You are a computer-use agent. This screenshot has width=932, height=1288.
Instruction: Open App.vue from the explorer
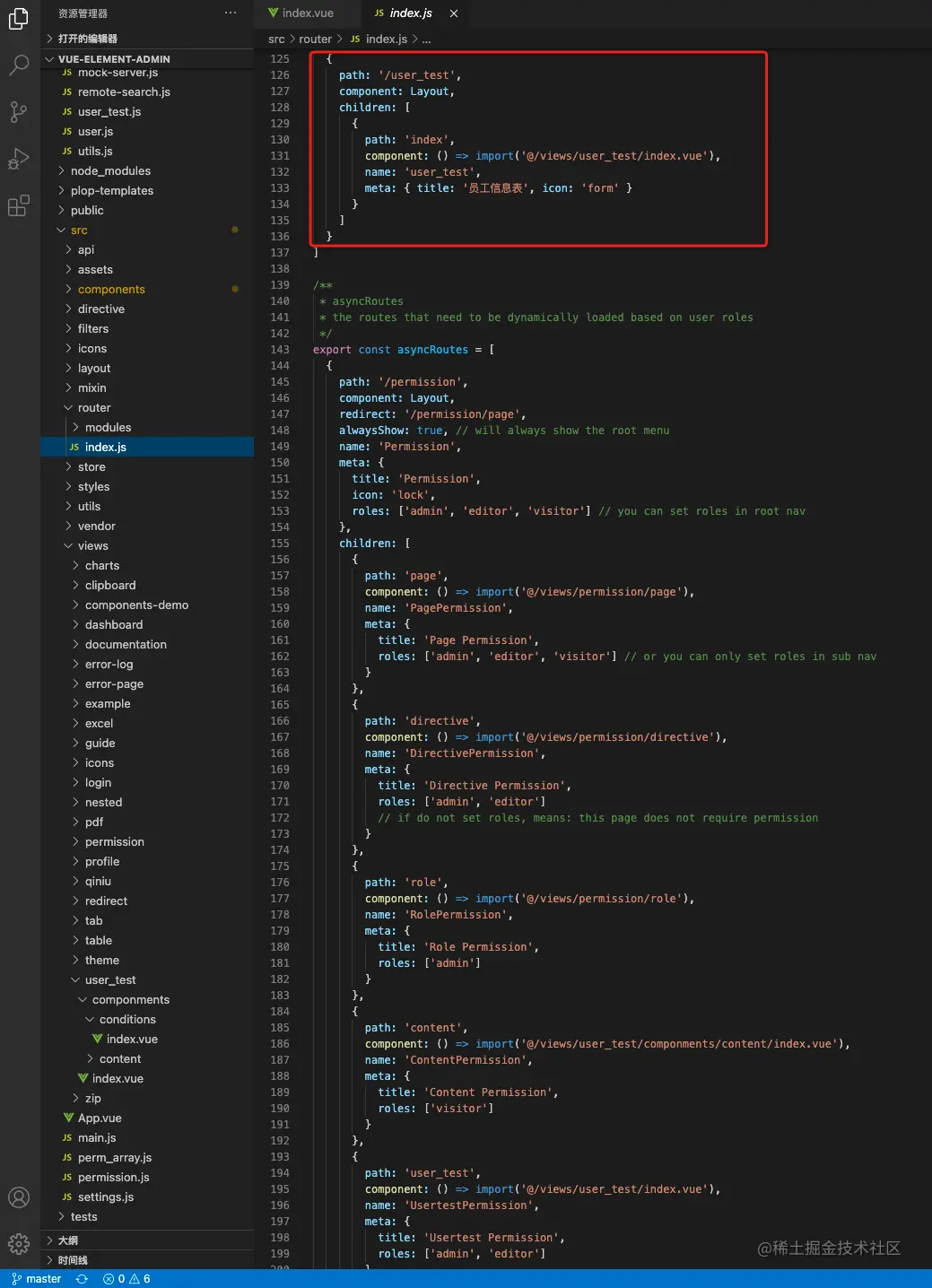click(100, 1118)
